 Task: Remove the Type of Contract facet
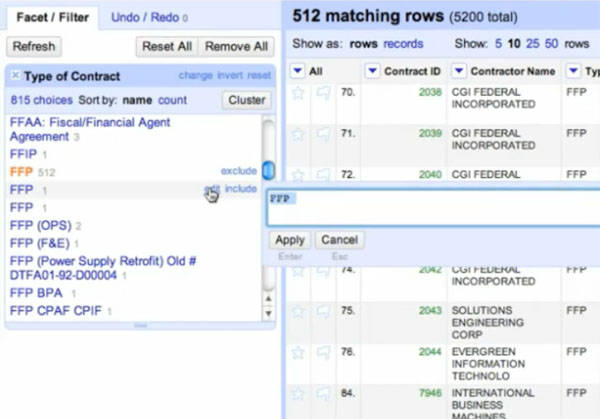tap(15, 75)
